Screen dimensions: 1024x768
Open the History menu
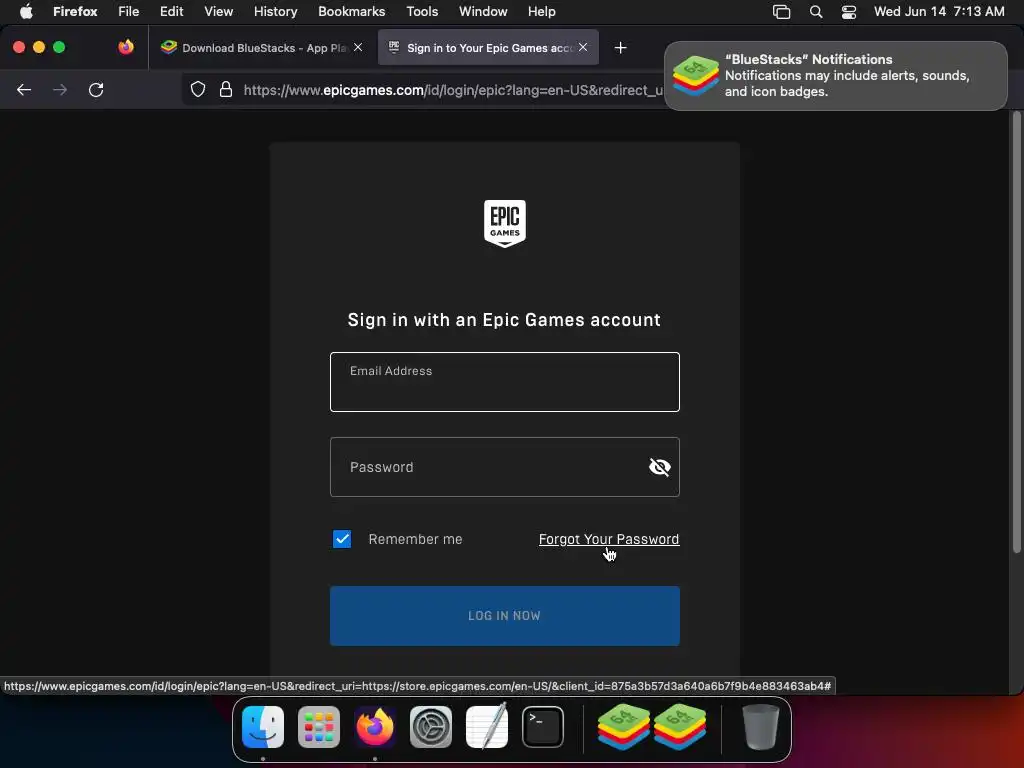click(276, 11)
